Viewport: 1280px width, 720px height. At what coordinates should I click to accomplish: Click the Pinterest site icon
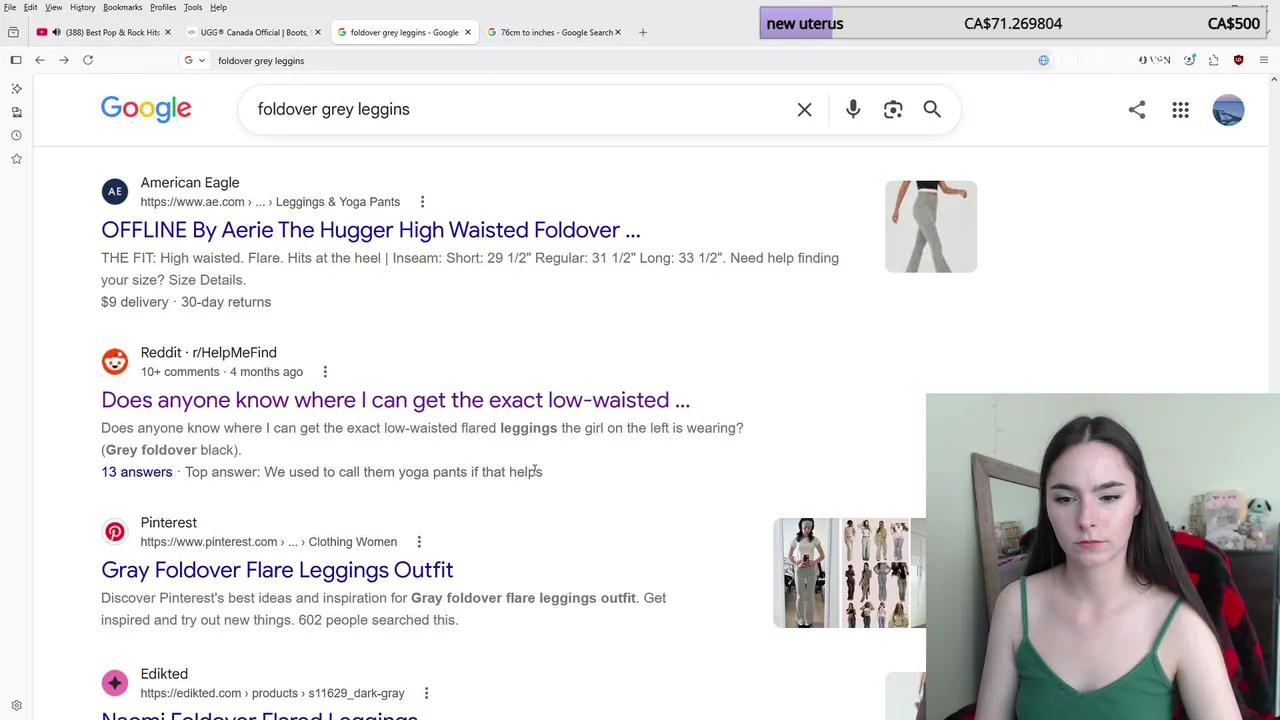(115, 531)
